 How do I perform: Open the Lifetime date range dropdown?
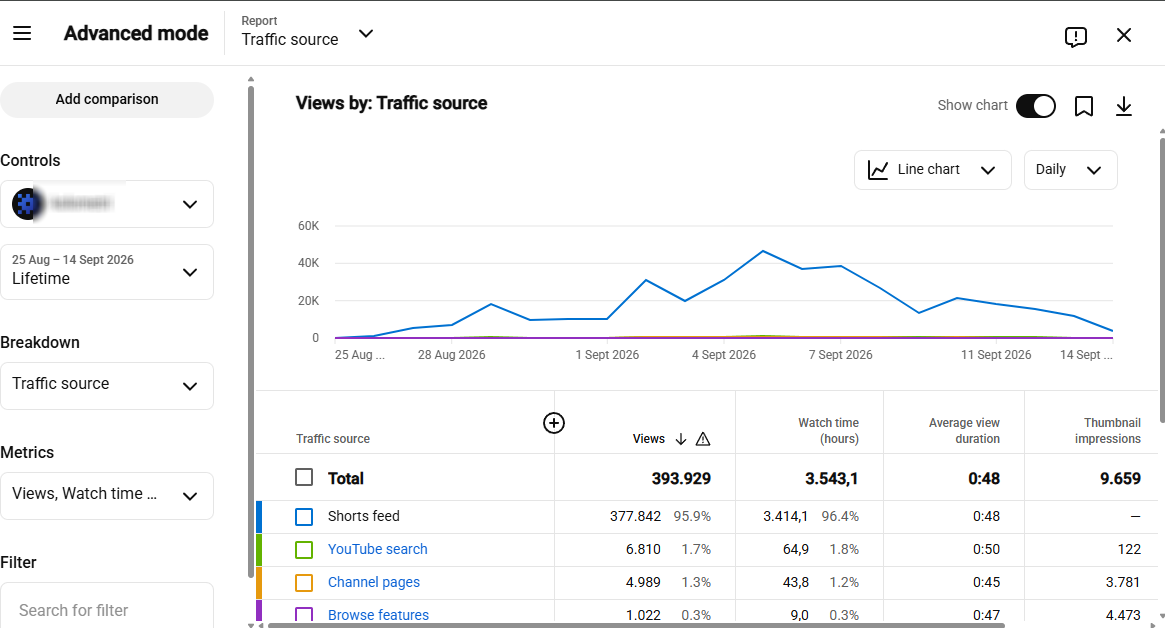107,272
